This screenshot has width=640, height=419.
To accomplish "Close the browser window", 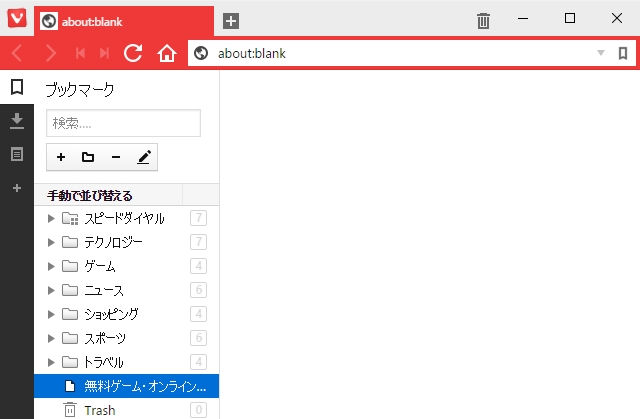I will click(617, 18).
